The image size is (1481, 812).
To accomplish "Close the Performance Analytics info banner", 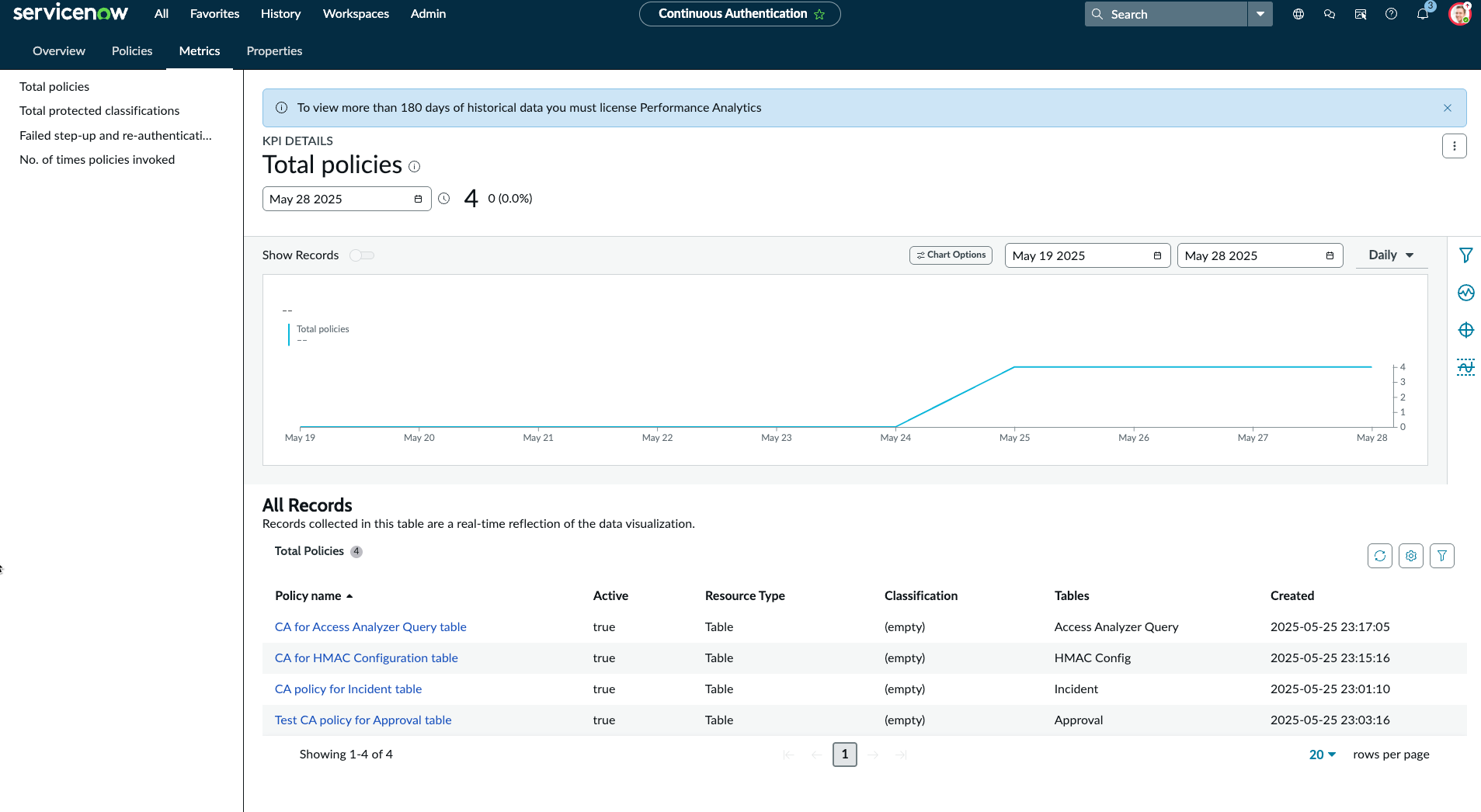I will tap(1448, 108).
